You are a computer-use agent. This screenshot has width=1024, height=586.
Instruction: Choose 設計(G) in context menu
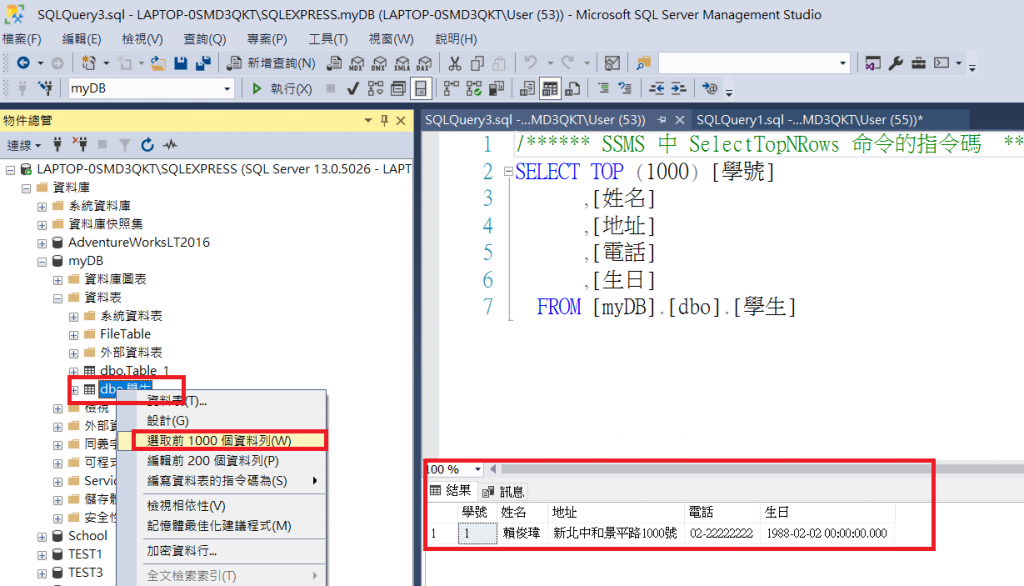(222, 421)
